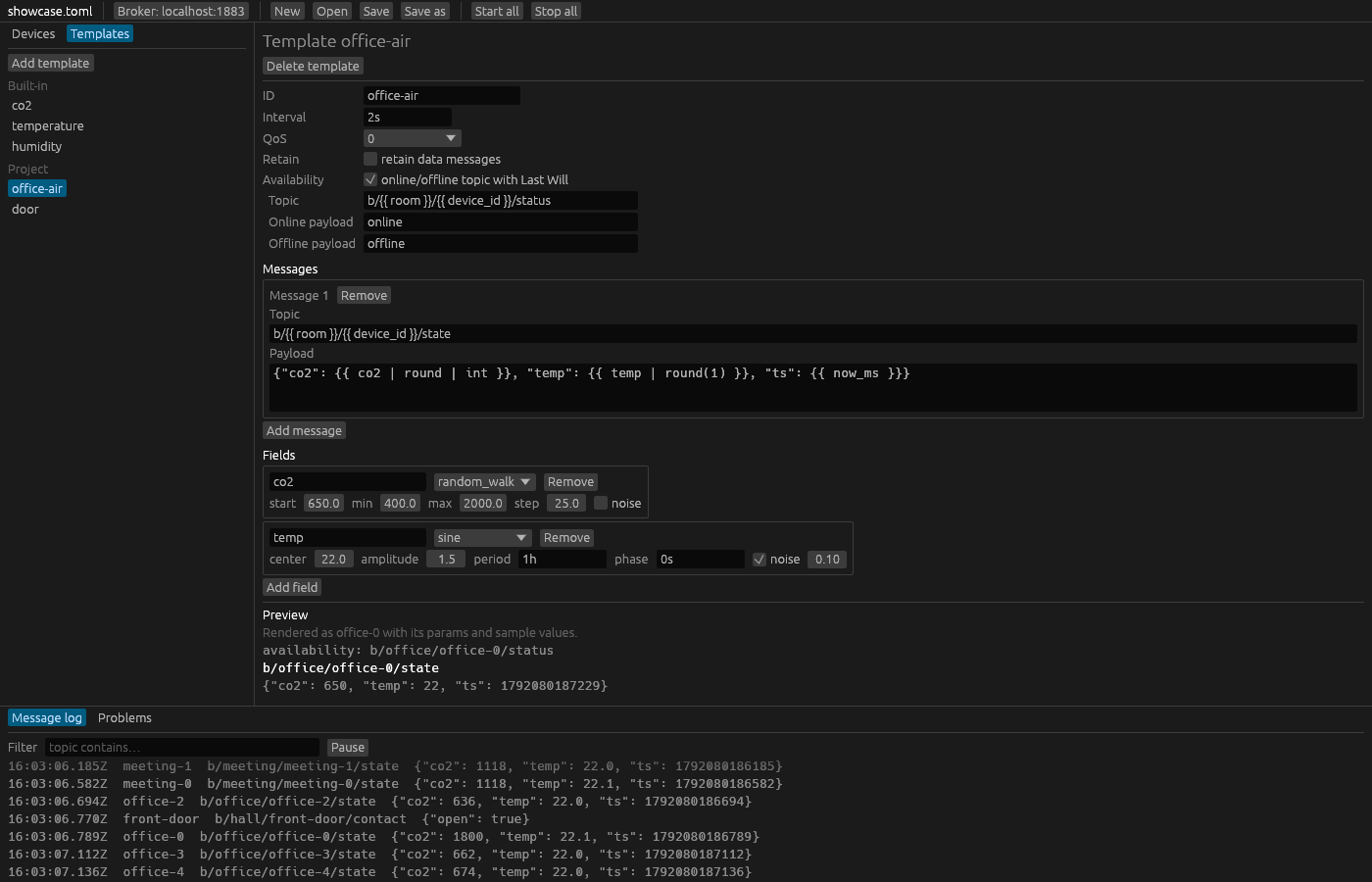Show the Message log tab
This screenshot has height=882, width=1372.
pyautogui.click(x=47, y=717)
